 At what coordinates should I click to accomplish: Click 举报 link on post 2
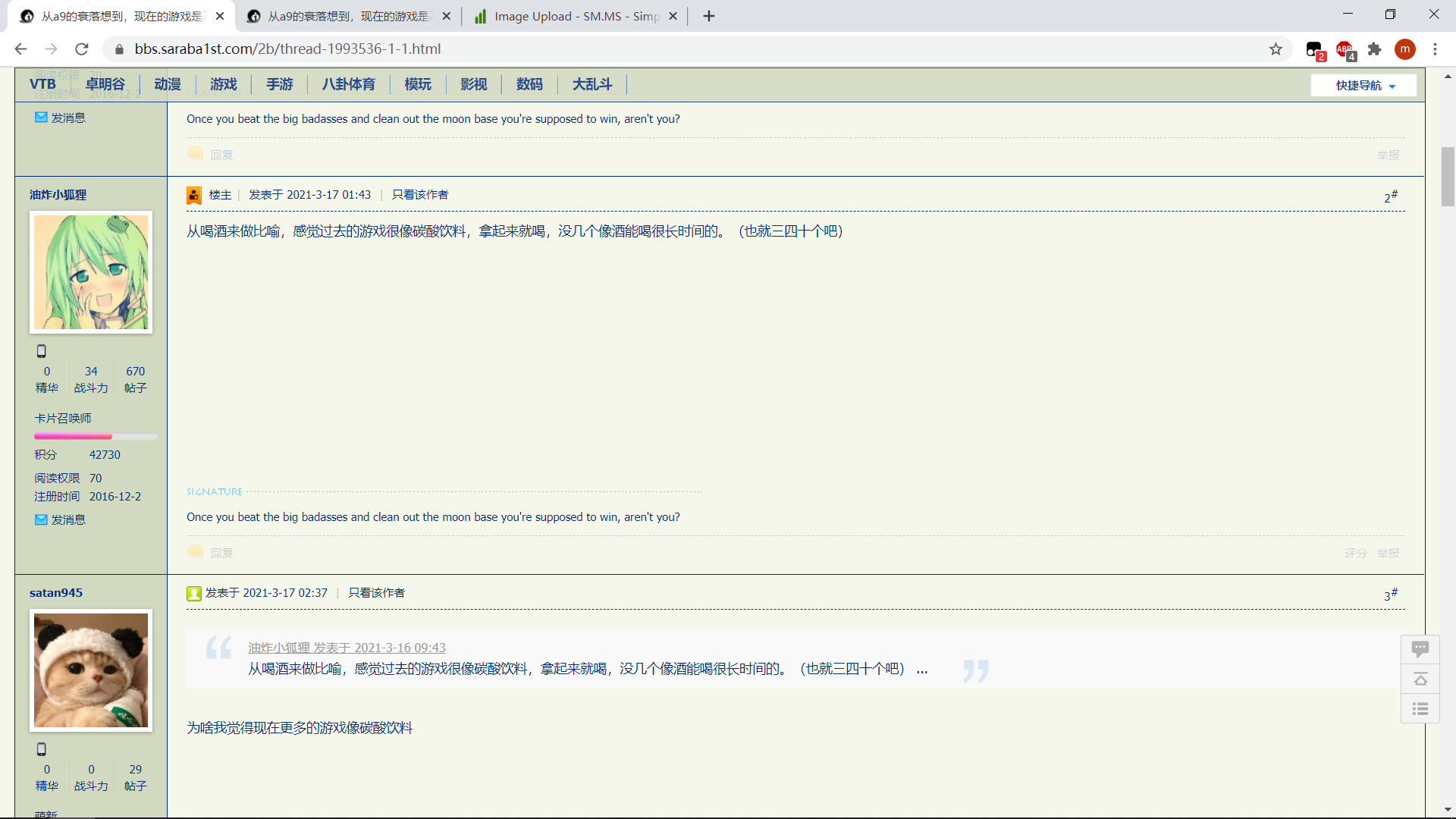[x=1388, y=553]
